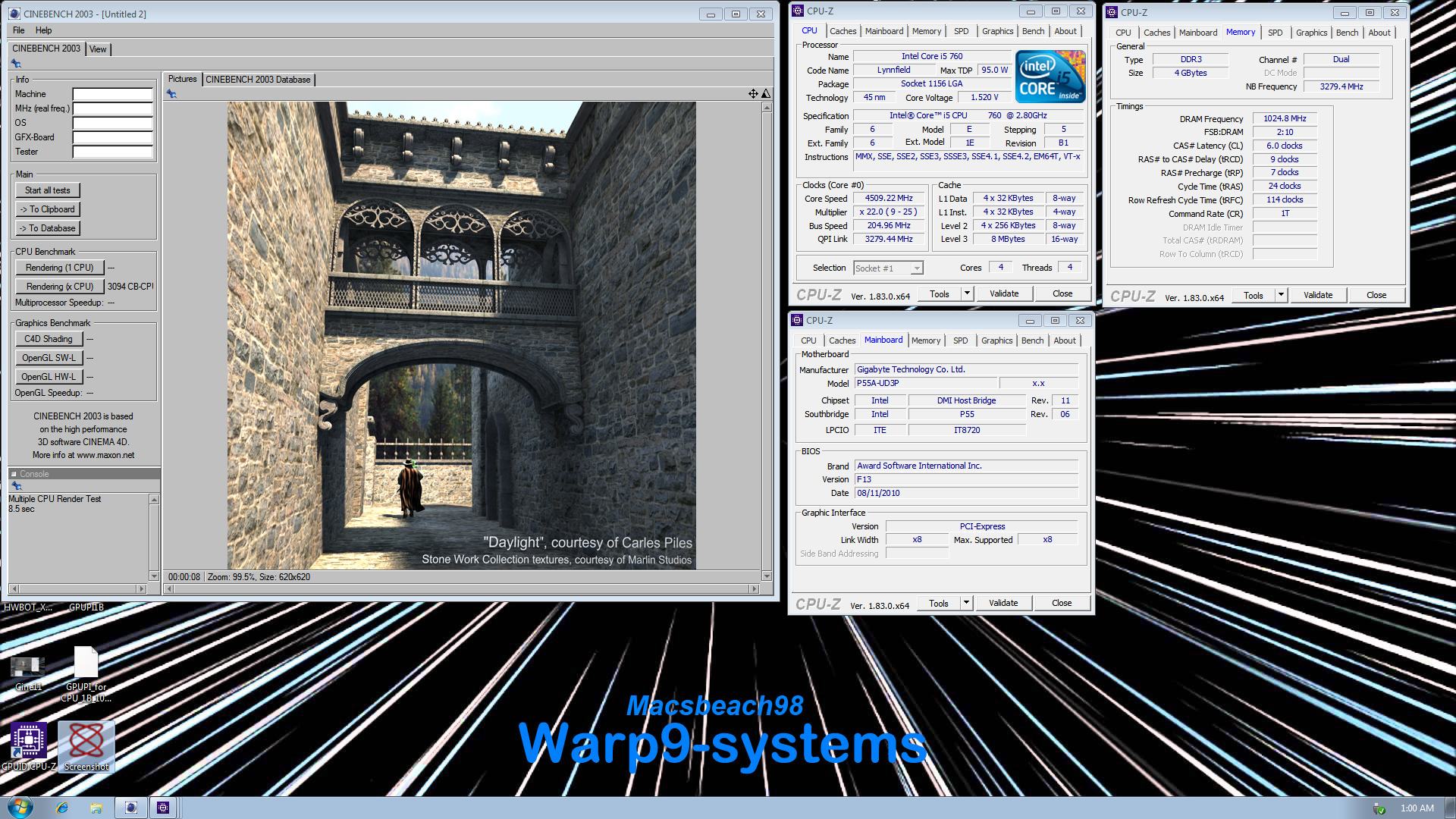Viewport: 1456px width, 819px height.
Task: Click the move crosshair icon above the image
Action: coord(753,94)
